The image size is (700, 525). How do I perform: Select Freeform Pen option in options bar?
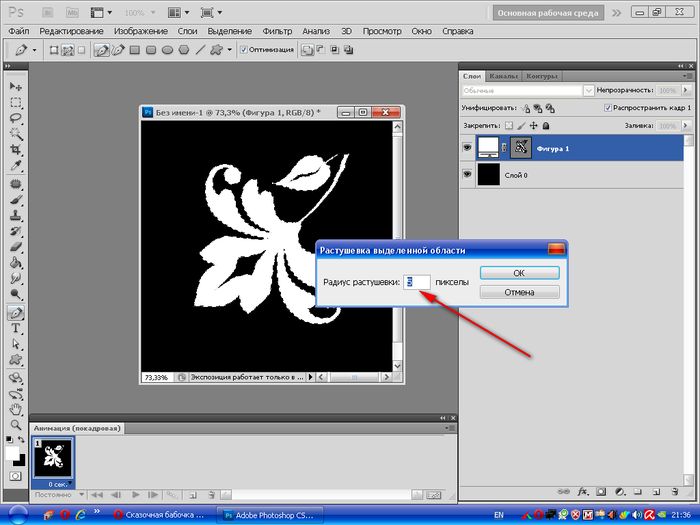pyautogui.click(x=118, y=50)
